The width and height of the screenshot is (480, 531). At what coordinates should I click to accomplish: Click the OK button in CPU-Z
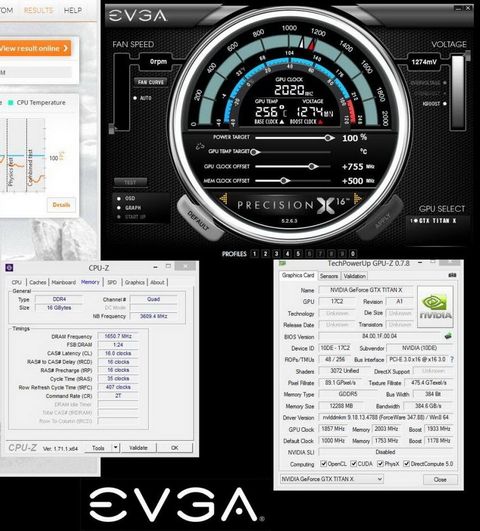pos(175,448)
